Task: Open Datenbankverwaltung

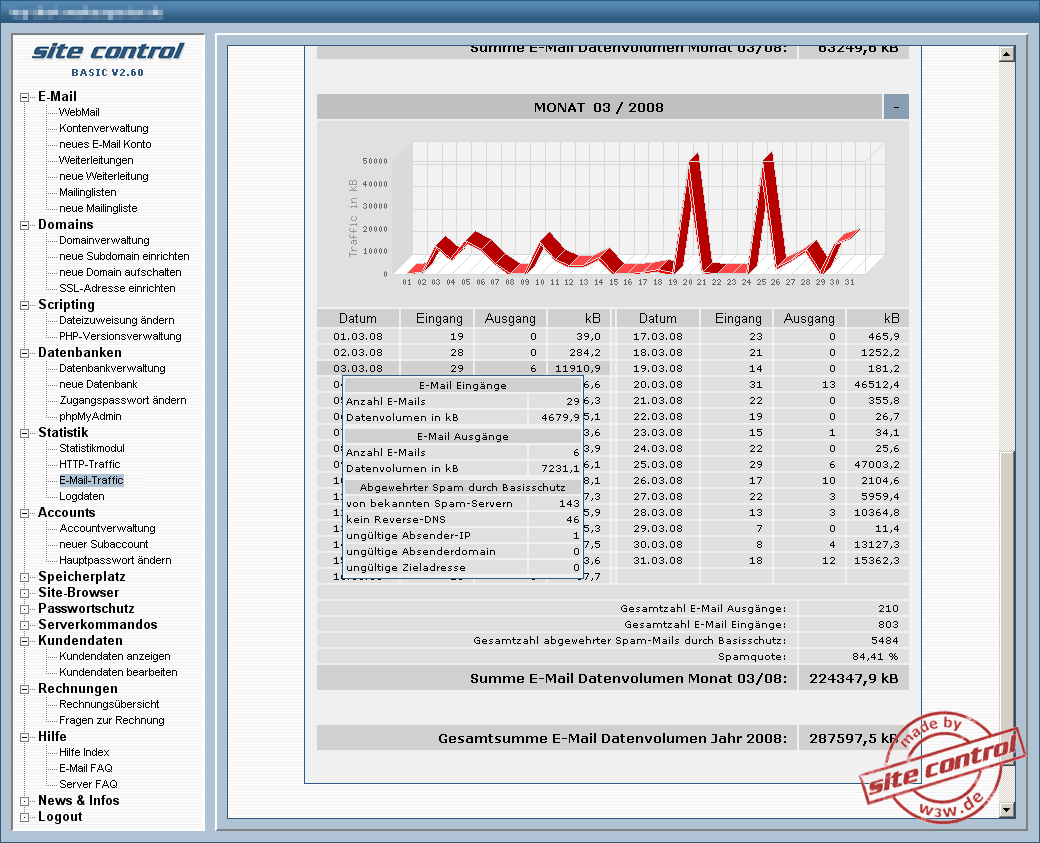Action: (x=112, y=368)
